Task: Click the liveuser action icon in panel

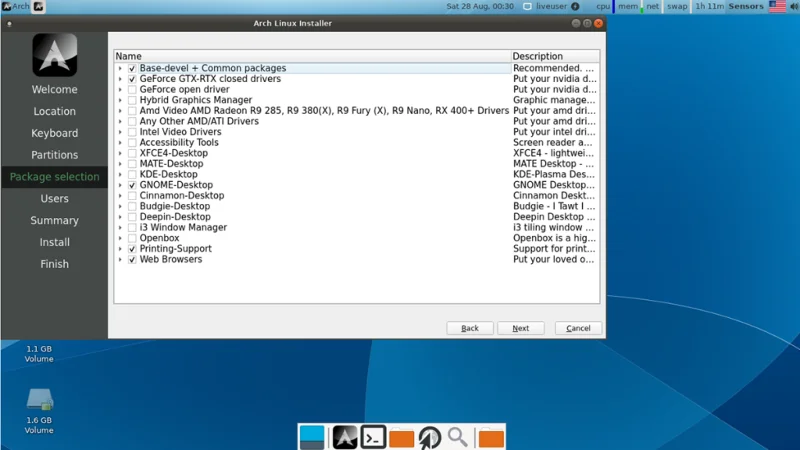Action: [575, 7]
